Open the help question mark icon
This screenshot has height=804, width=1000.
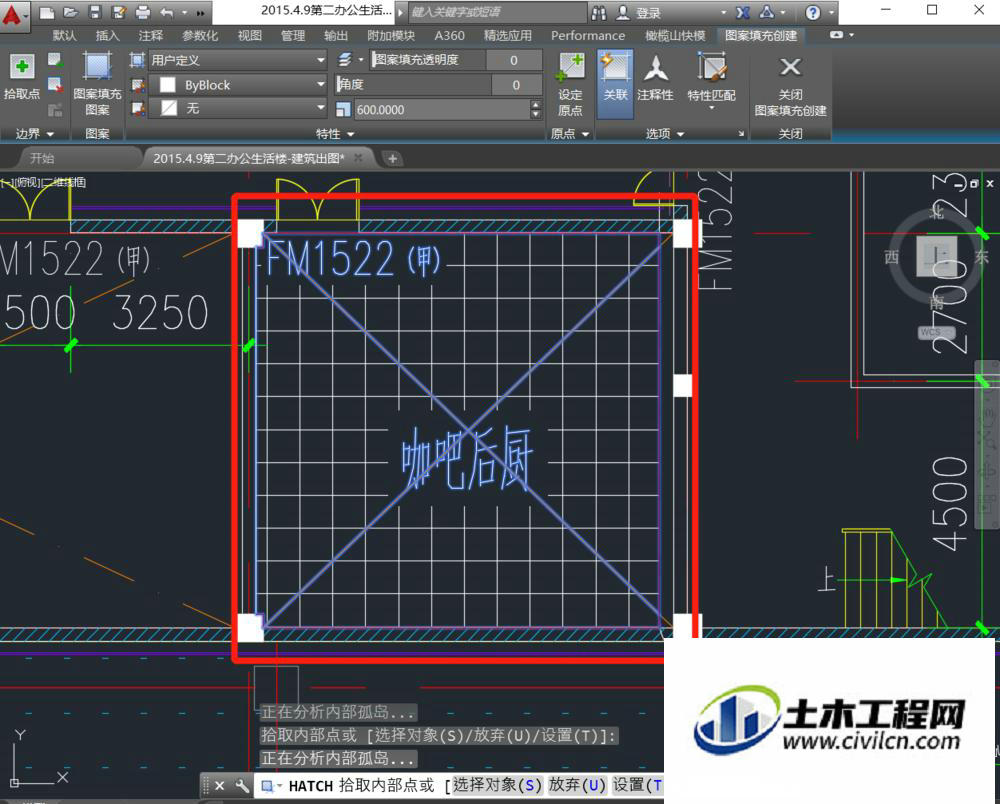coord(812,12)
